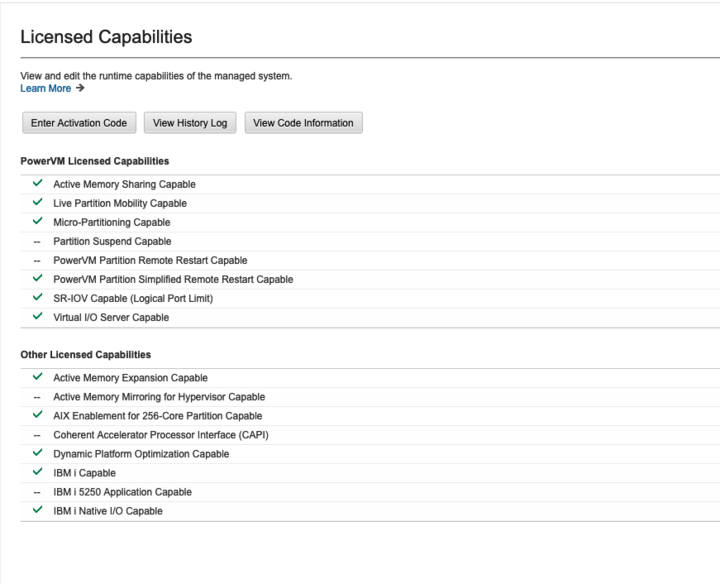Select the AIX Enablement for 256-Core Partition row
Image resolution: width=720 pixels, height=584 pixels.
(370, 416)
